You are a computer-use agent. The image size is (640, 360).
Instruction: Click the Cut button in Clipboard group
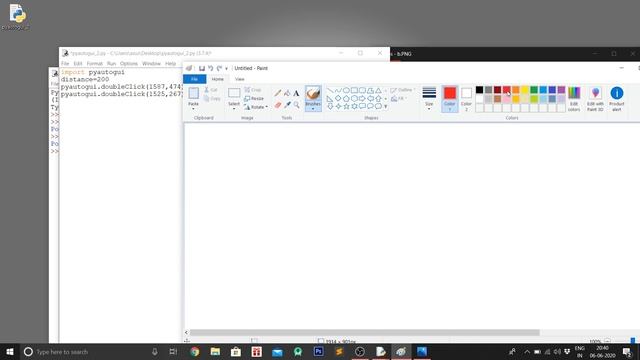point(211,90)
